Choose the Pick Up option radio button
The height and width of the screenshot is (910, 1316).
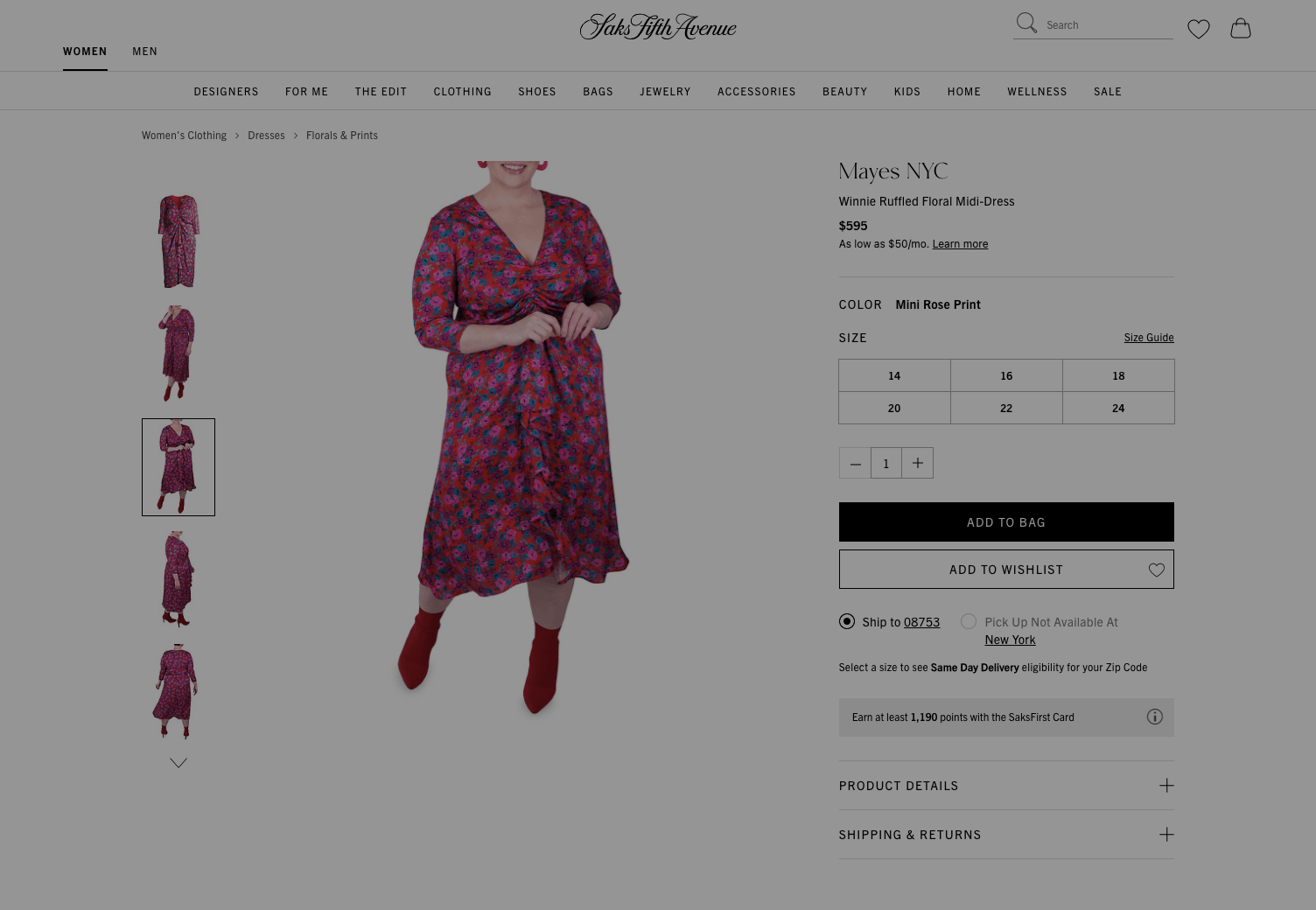tap(969, 621)
